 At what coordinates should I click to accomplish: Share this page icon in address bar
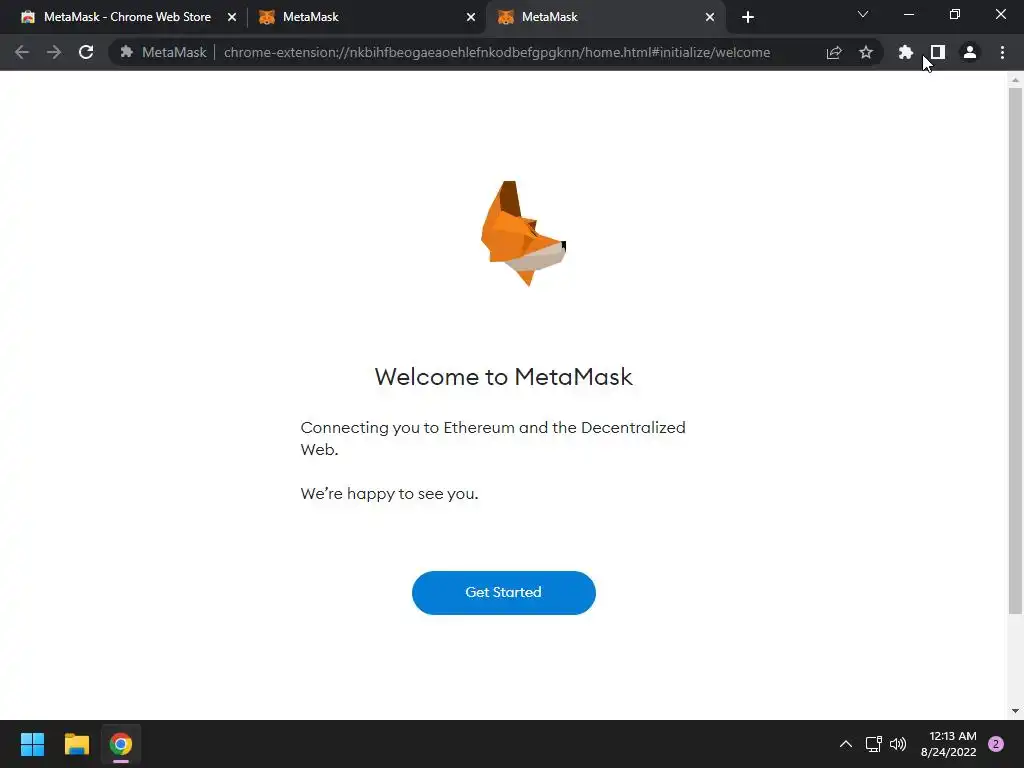point(834,52)
